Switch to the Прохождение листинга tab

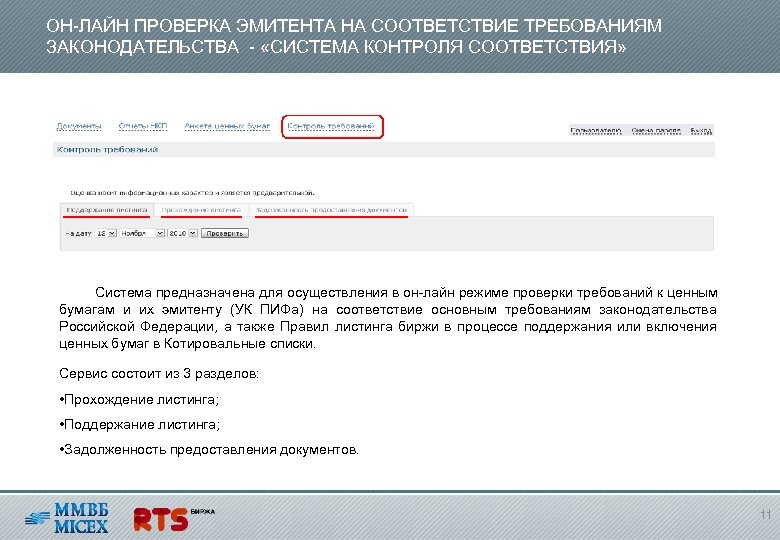[201, 210]
